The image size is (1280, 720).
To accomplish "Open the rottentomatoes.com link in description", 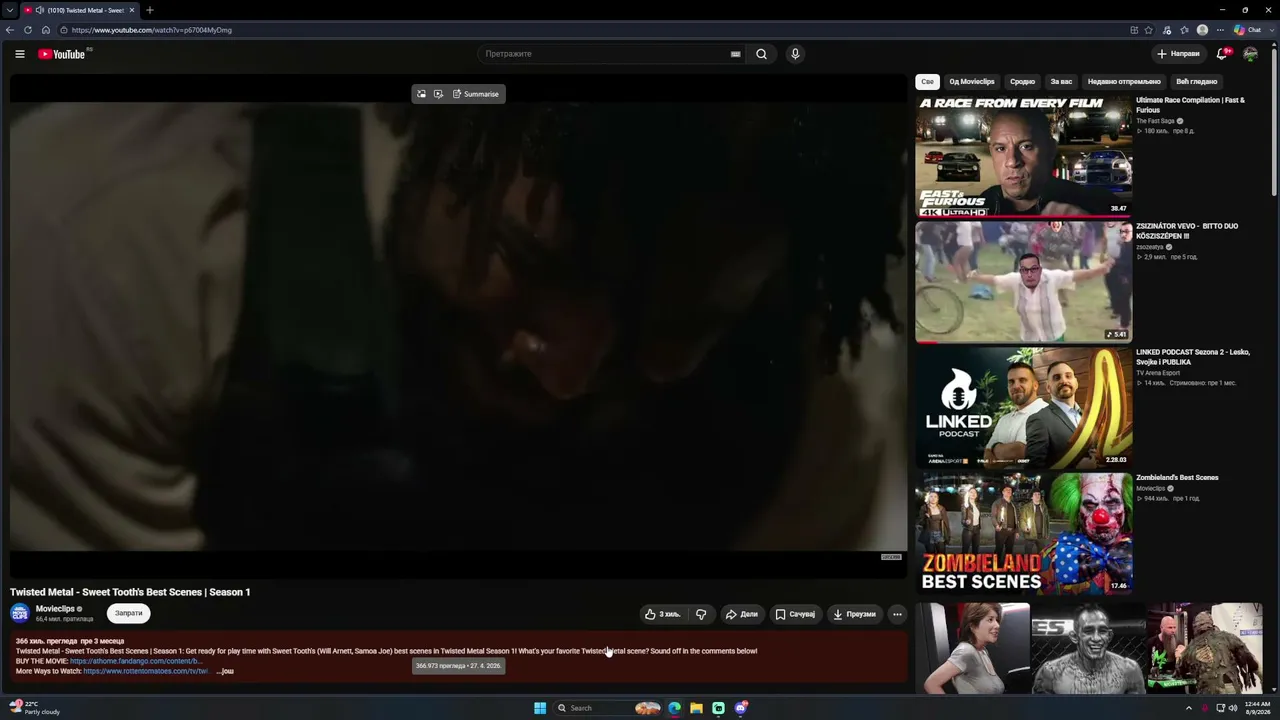I will point(146,671).
